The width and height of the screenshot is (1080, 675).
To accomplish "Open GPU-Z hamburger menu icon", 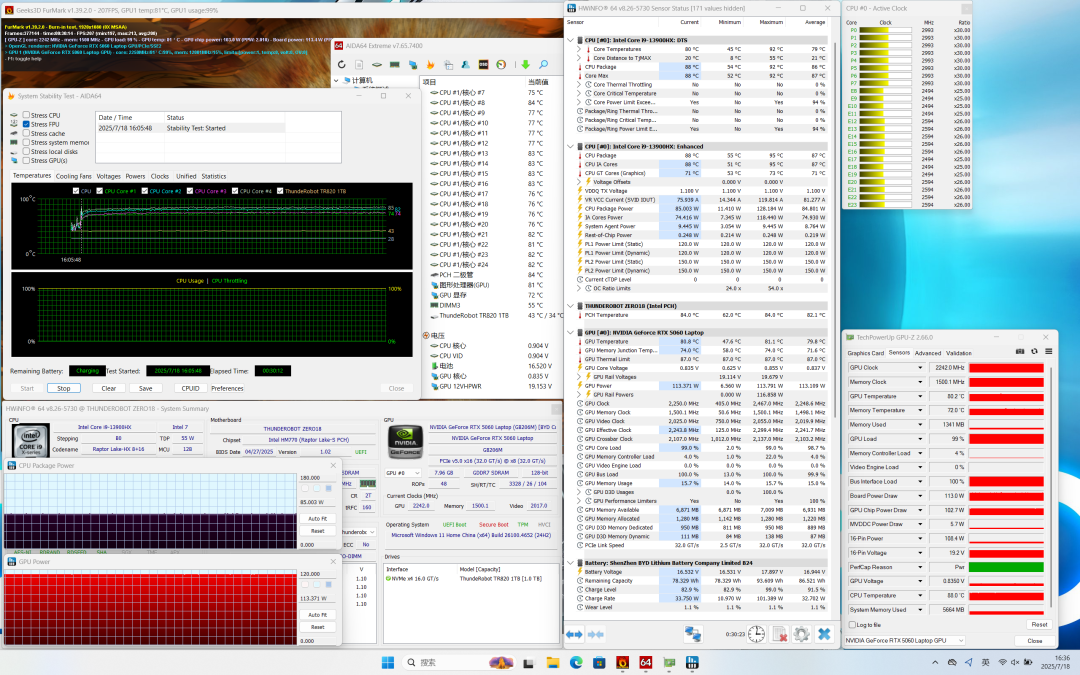I will point(1048,351).
